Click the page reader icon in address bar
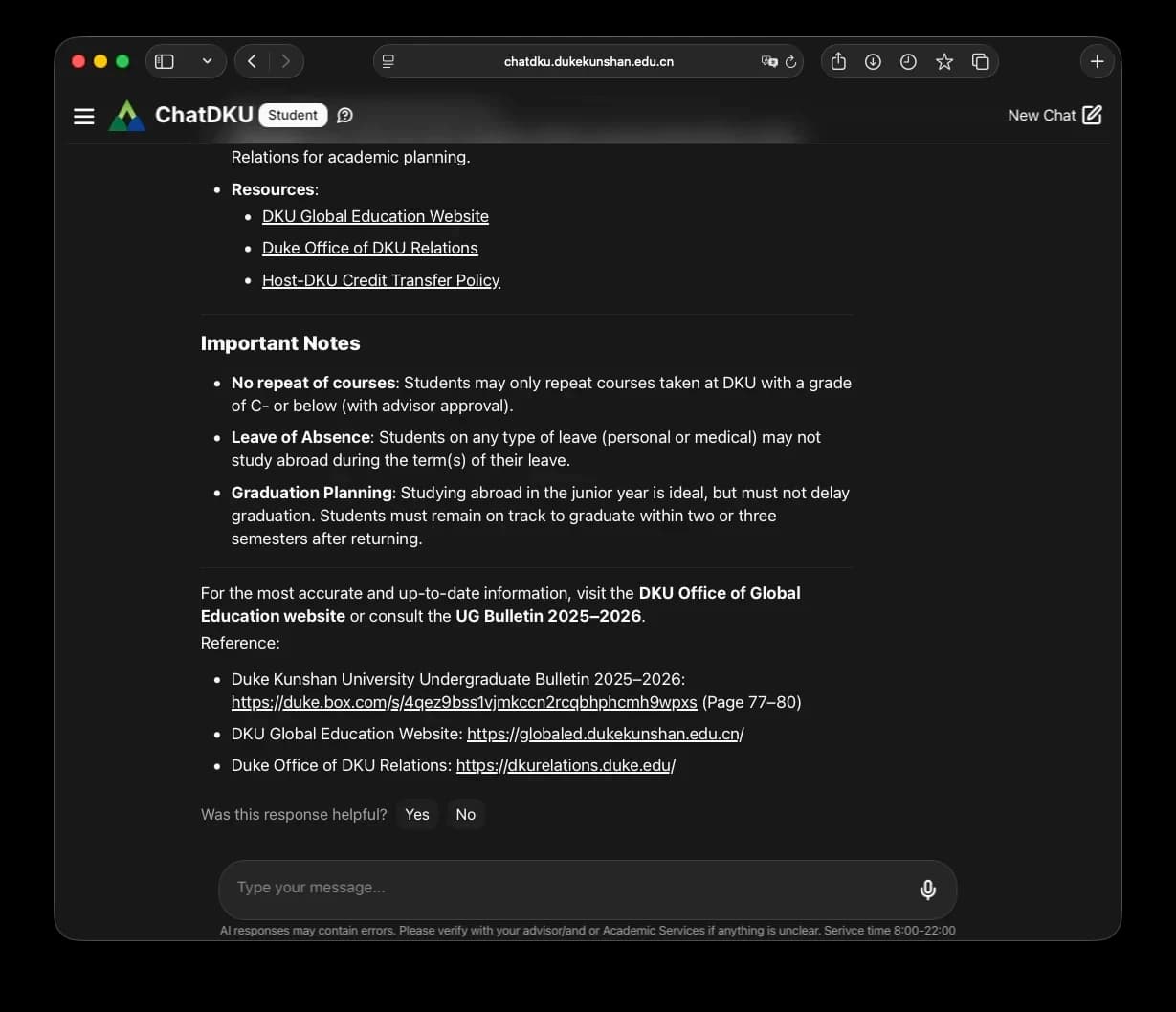Image resolution: width=1176 pixels, height=1012 pixels. (388, 61)
